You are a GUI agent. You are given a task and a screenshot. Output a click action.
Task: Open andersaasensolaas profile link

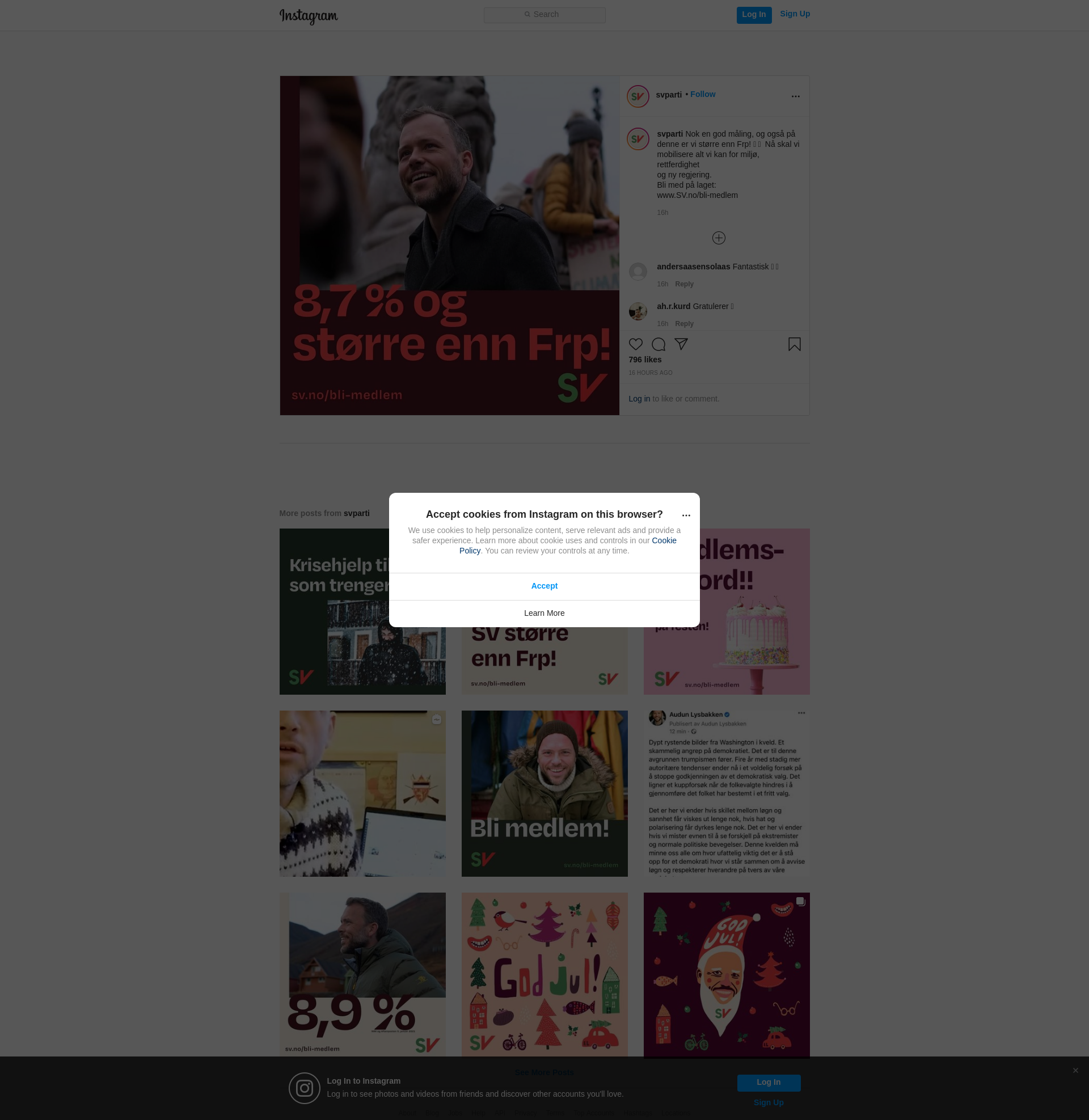tap(693, 267)
